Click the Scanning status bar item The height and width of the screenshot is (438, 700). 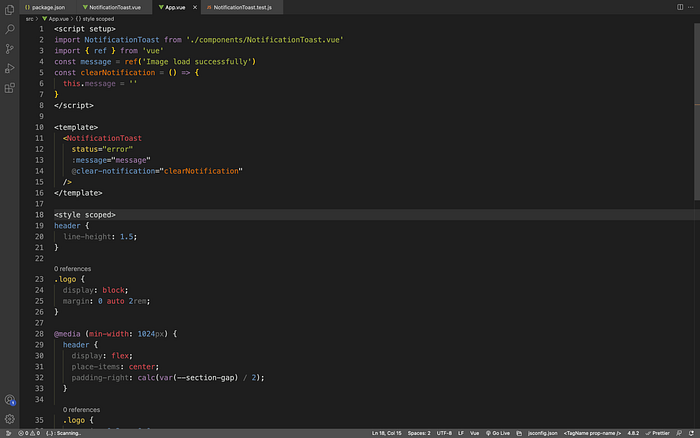[63, 433]
